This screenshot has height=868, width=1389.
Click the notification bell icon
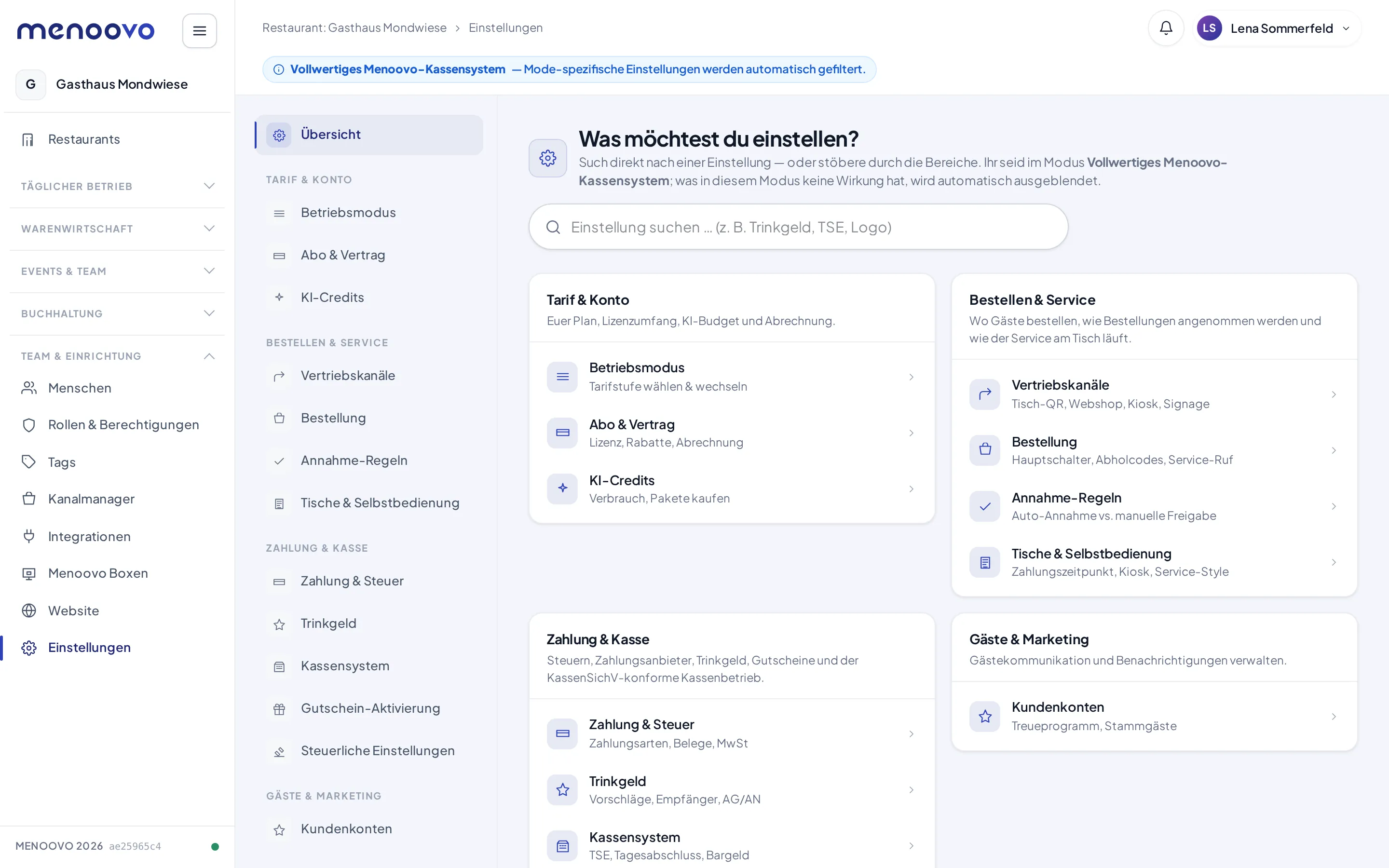pyautogui.click(x=1166, y=28)
